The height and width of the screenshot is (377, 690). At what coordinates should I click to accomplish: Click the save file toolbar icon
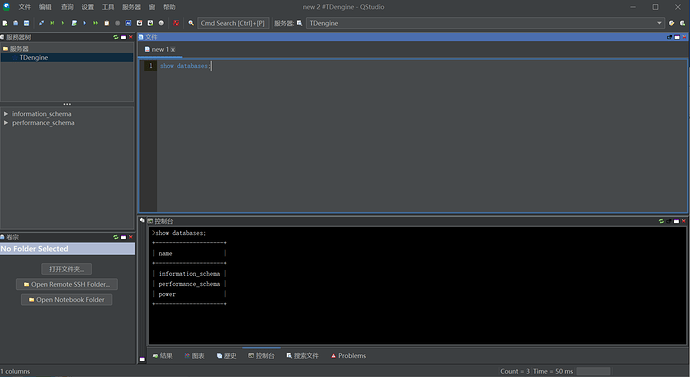(x=26, y=23)
